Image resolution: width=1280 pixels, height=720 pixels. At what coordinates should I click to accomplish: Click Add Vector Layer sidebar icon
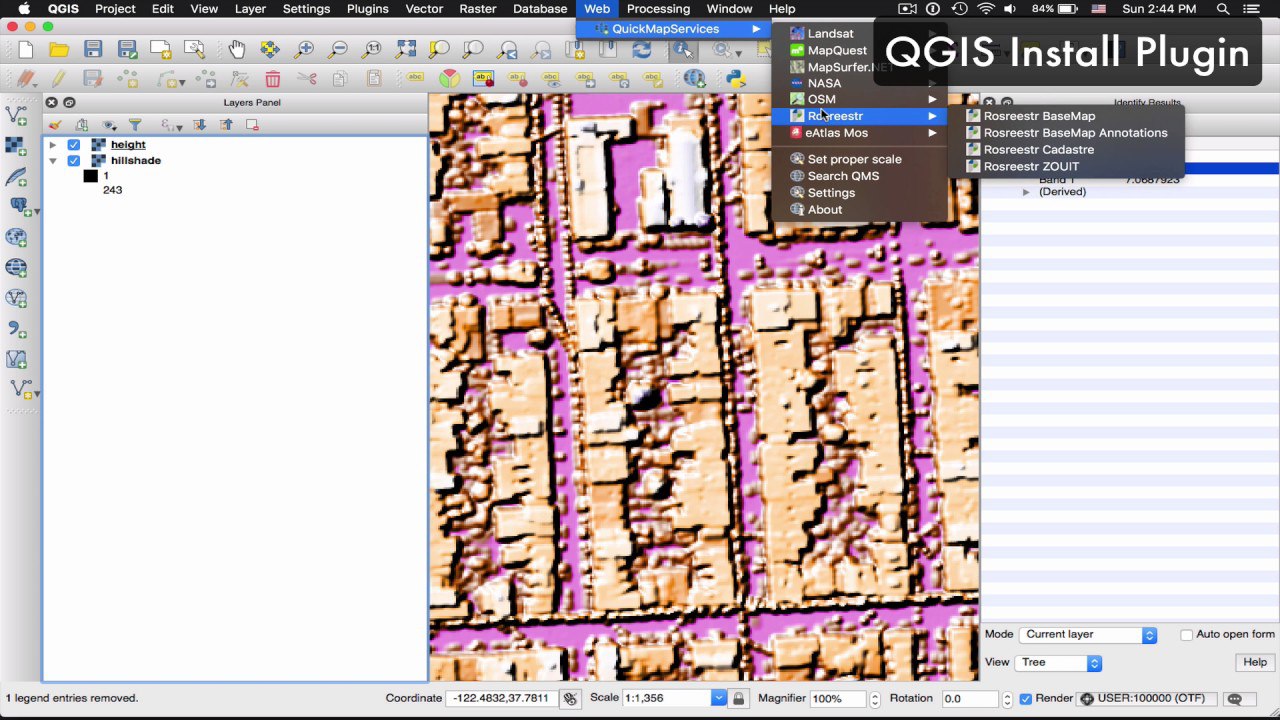(16, 117)
